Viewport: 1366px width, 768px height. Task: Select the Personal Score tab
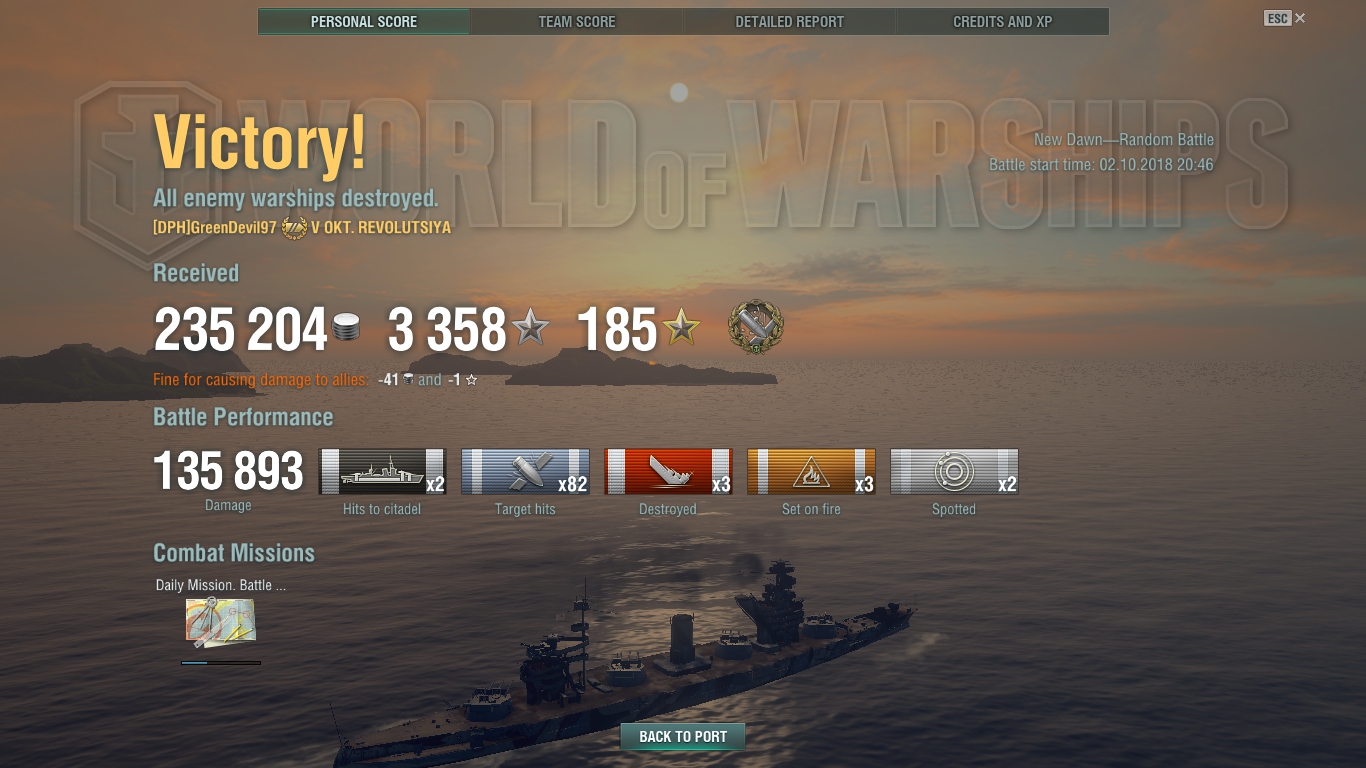[364, 21]
